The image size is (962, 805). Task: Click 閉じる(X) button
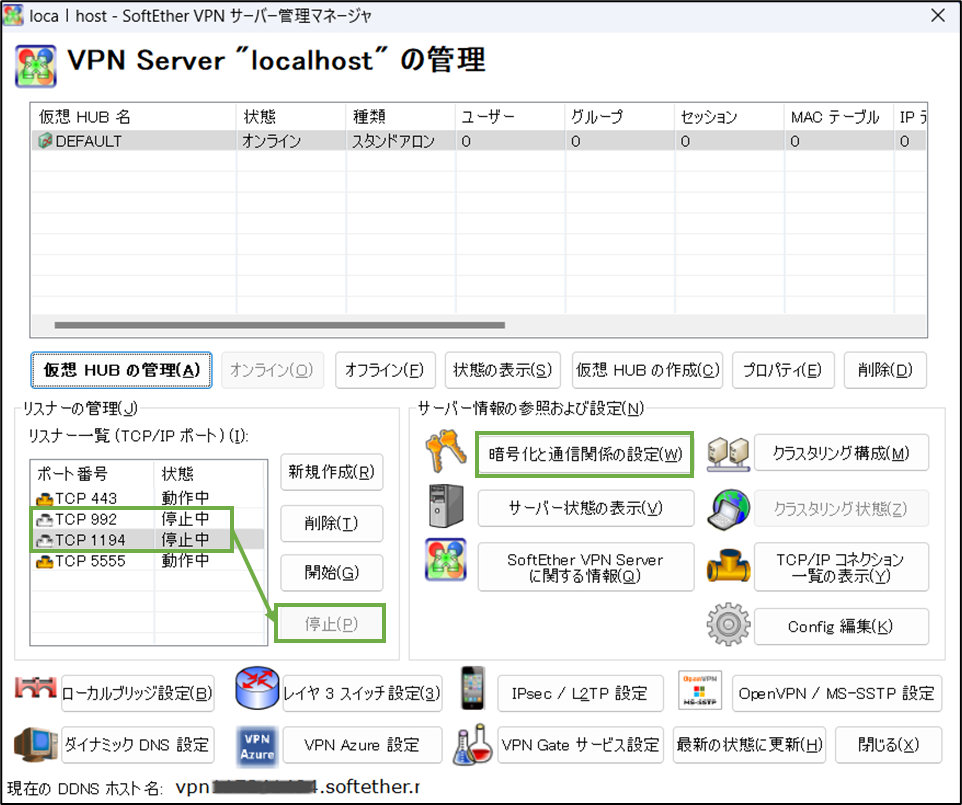click(x=889, y=745)
